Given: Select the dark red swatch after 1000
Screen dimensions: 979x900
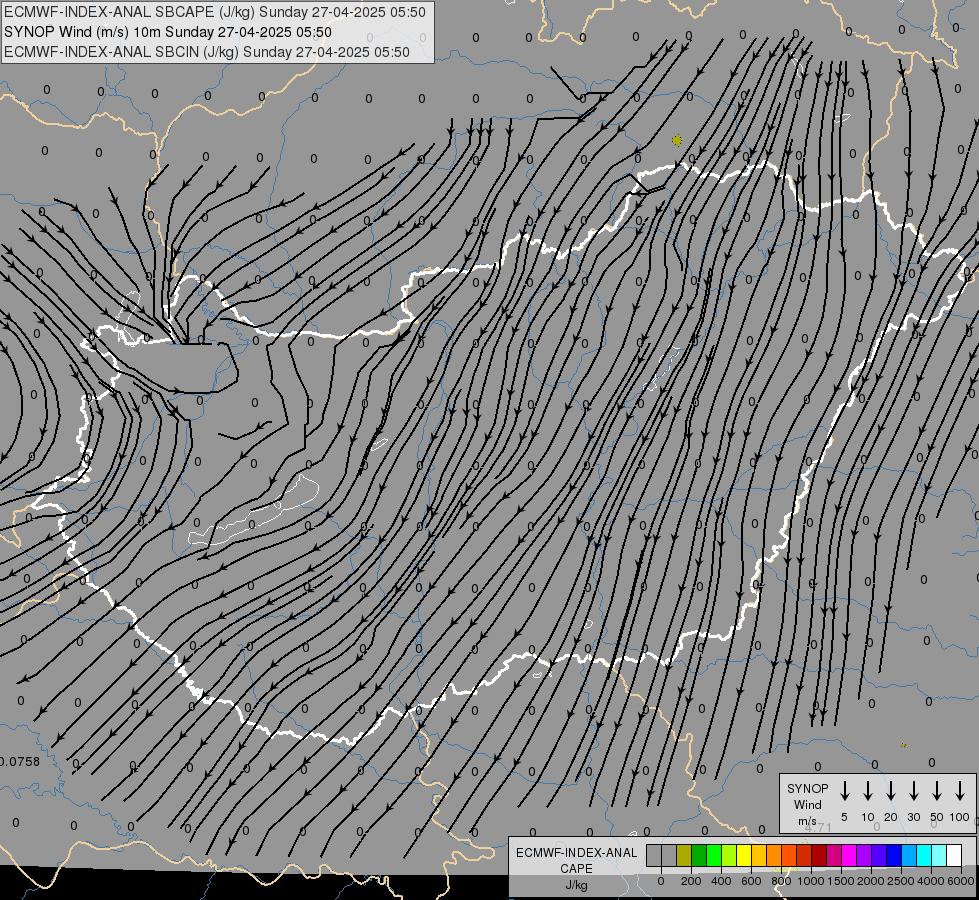Looking at the screenshot, I should tap(819, 855).
